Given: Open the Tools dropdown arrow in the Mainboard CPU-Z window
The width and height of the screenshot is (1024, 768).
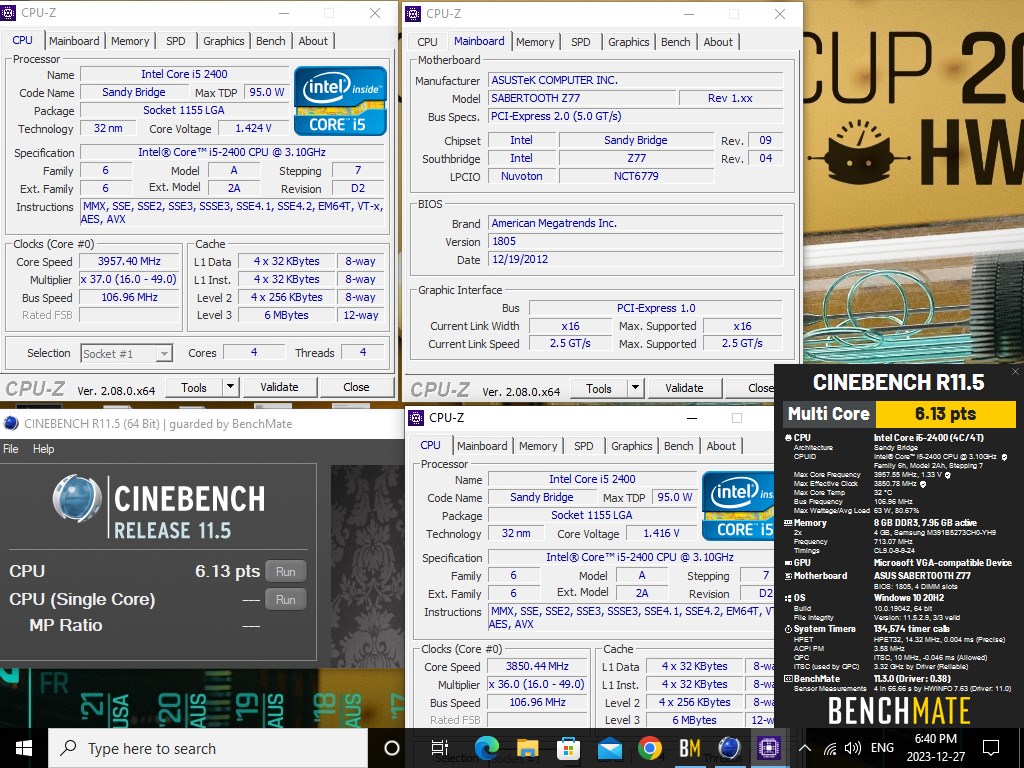Looking at the screenshot, I should [635, 388].
